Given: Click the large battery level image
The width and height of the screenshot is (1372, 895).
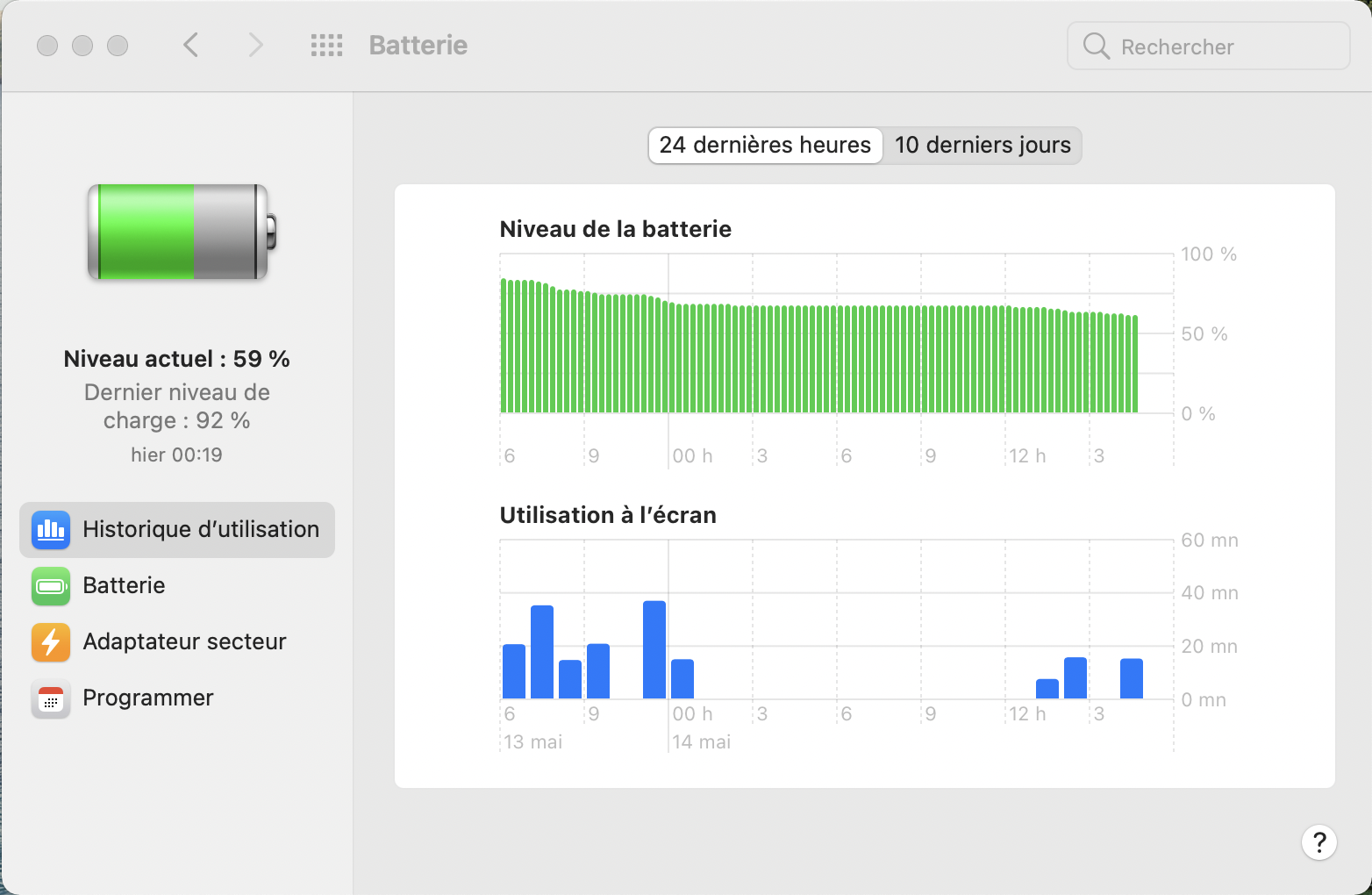Looking at the screenshot, I should 181,233.
